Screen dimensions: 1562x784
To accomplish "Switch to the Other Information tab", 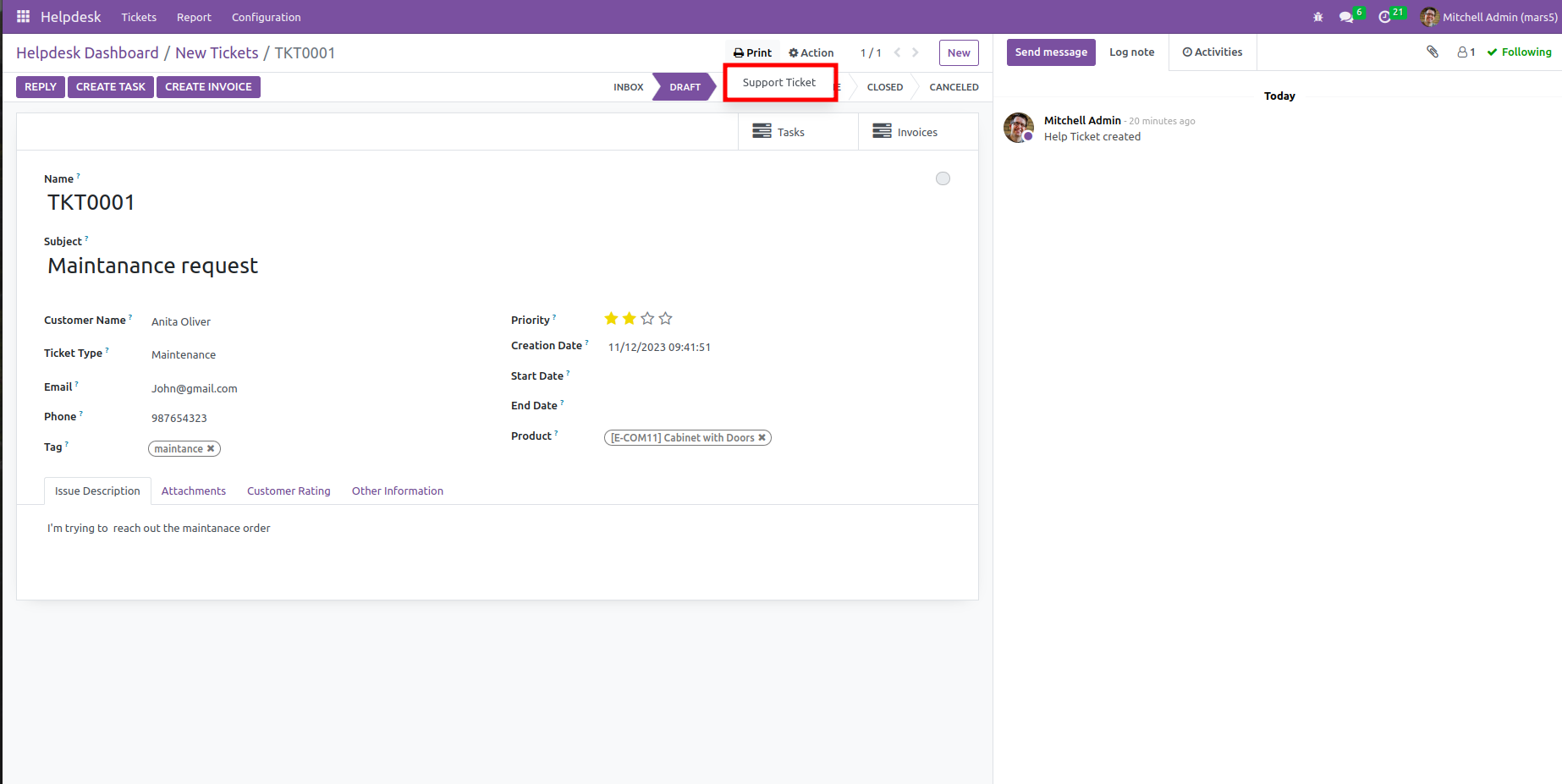I will [398, 491].
